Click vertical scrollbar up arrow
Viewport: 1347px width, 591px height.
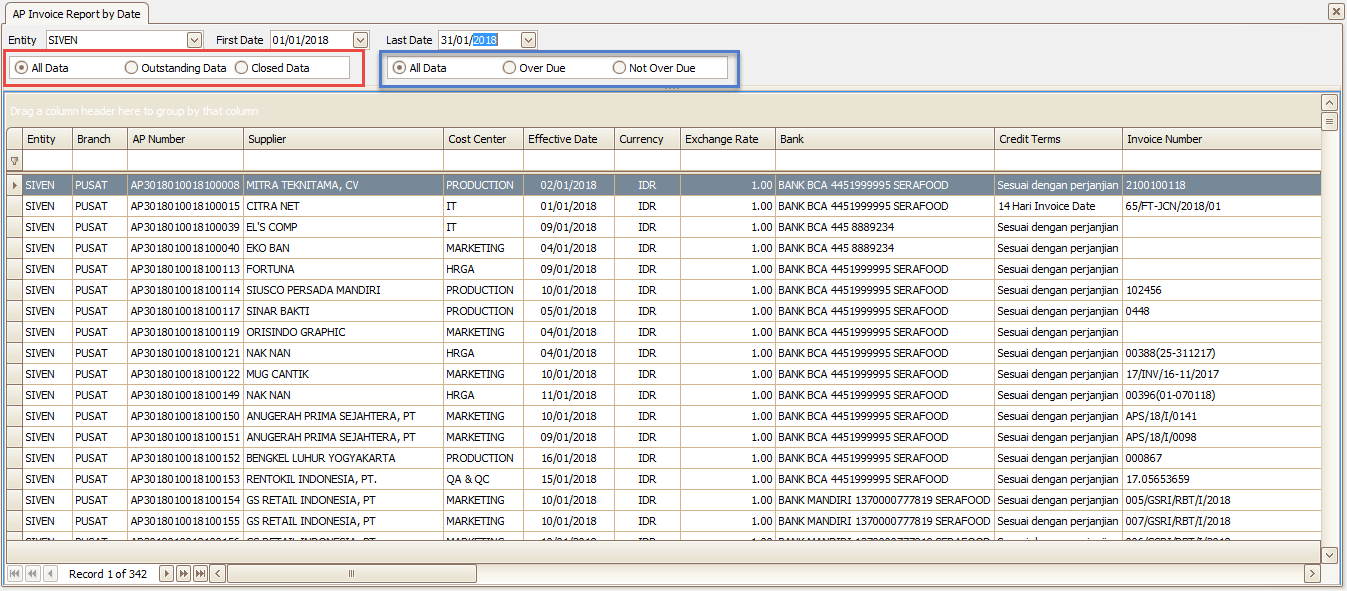1329,103
